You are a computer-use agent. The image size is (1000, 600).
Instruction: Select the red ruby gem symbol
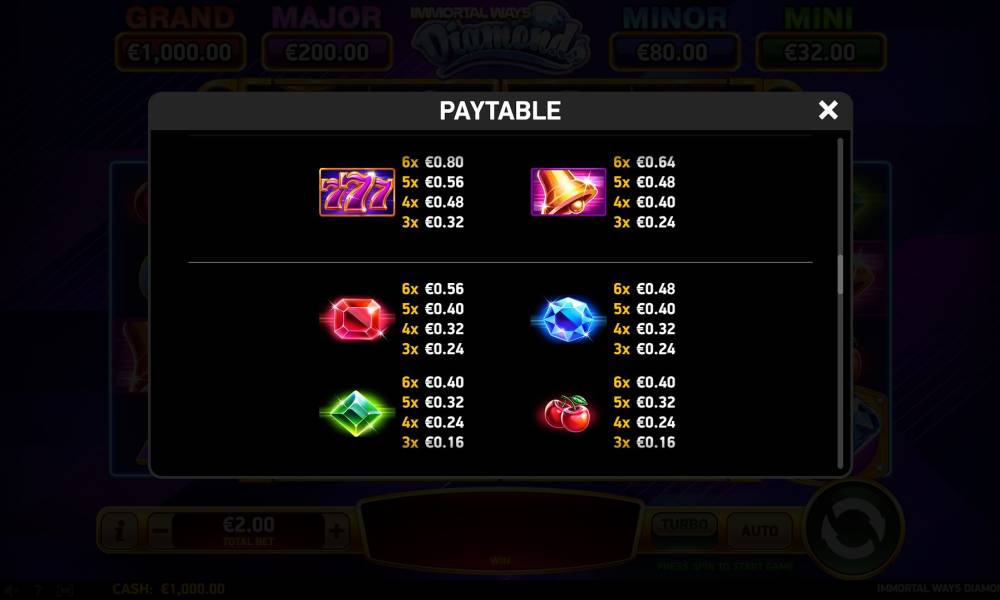pyautogui.click(x=357, y=318)
